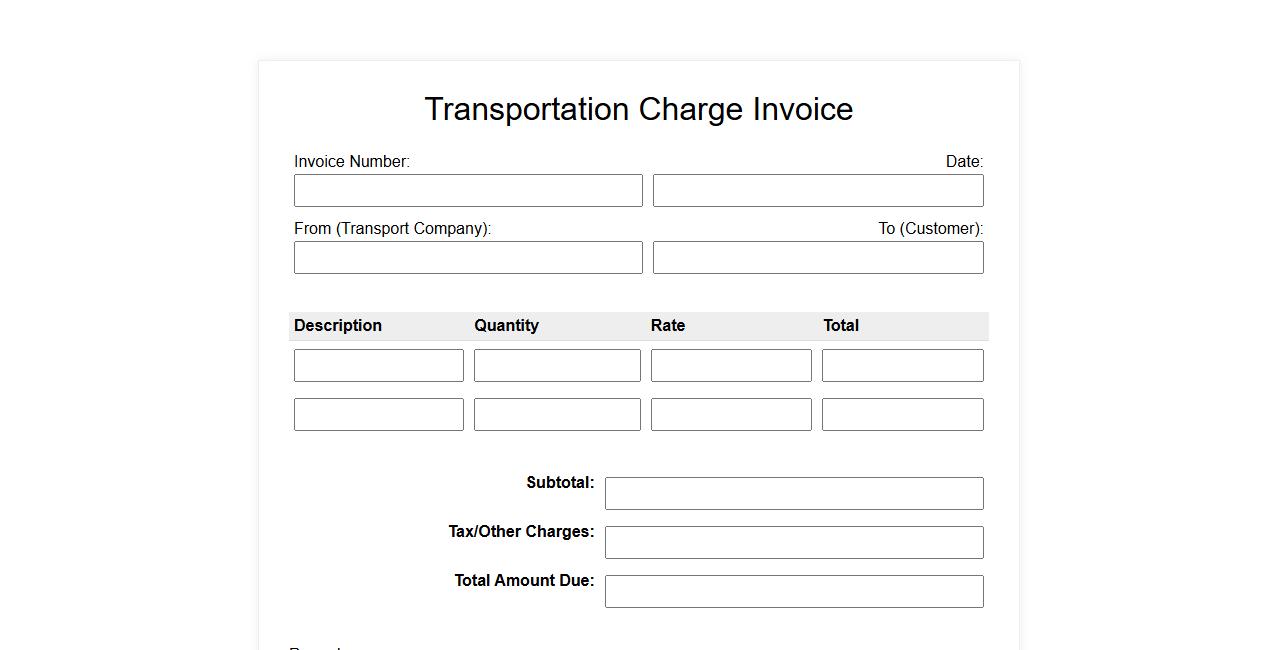Focus the first row Rate field
This screenshot has height=650, width=1278.
(731, 366)
